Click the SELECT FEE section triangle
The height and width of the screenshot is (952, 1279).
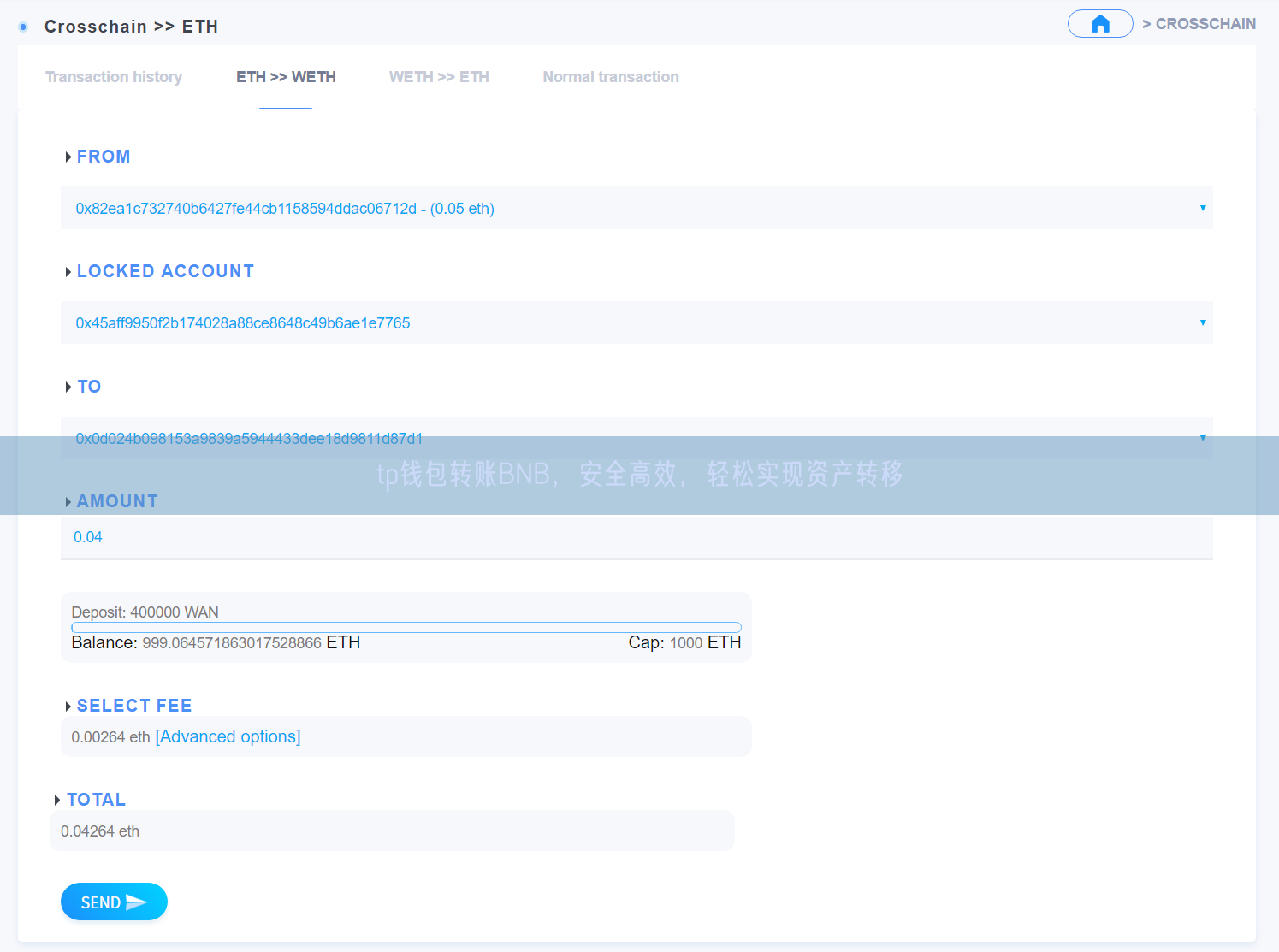click(68, 706)
